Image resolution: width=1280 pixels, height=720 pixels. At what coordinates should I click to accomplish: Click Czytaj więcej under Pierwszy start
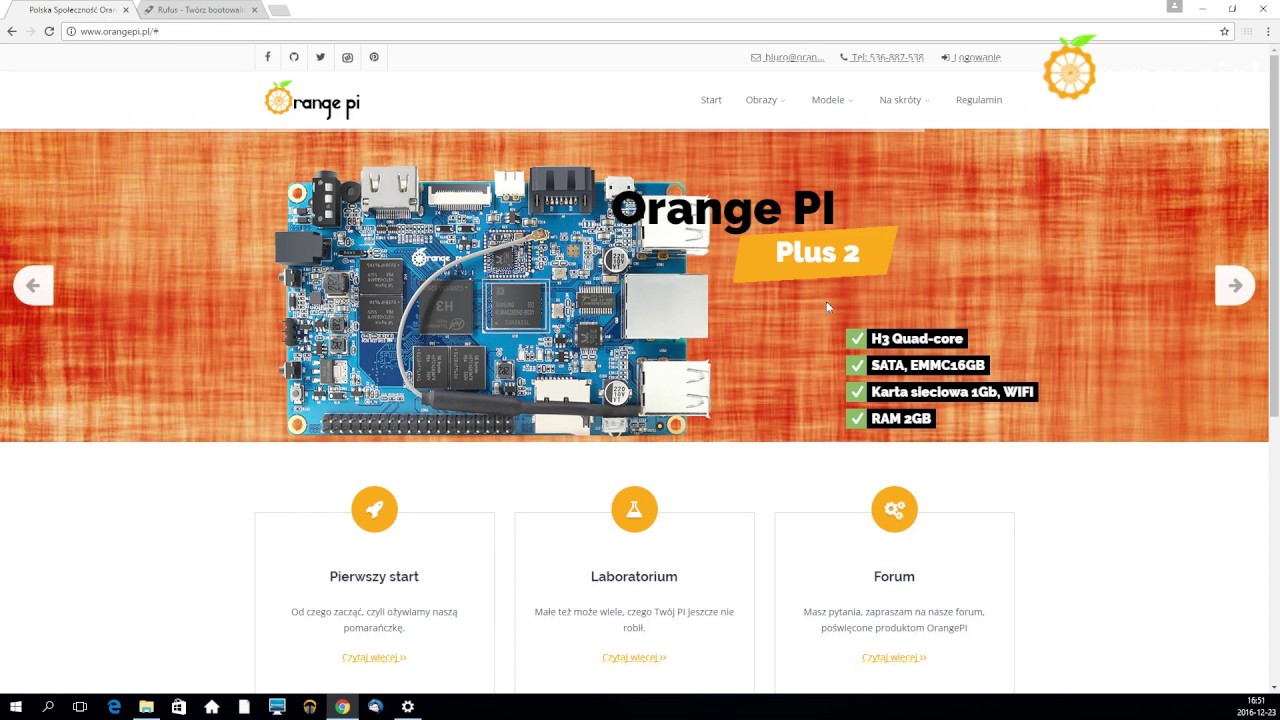[x=374, y=657]
